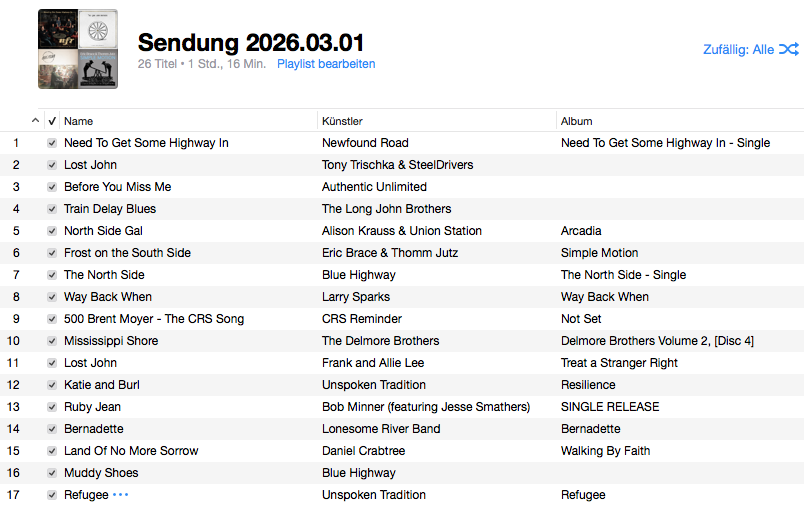Click the playlist title 'Sendung 2026.03.01'
Image resolution: width=804 pixels, height=506 pixels.
[x=251, y=42]
